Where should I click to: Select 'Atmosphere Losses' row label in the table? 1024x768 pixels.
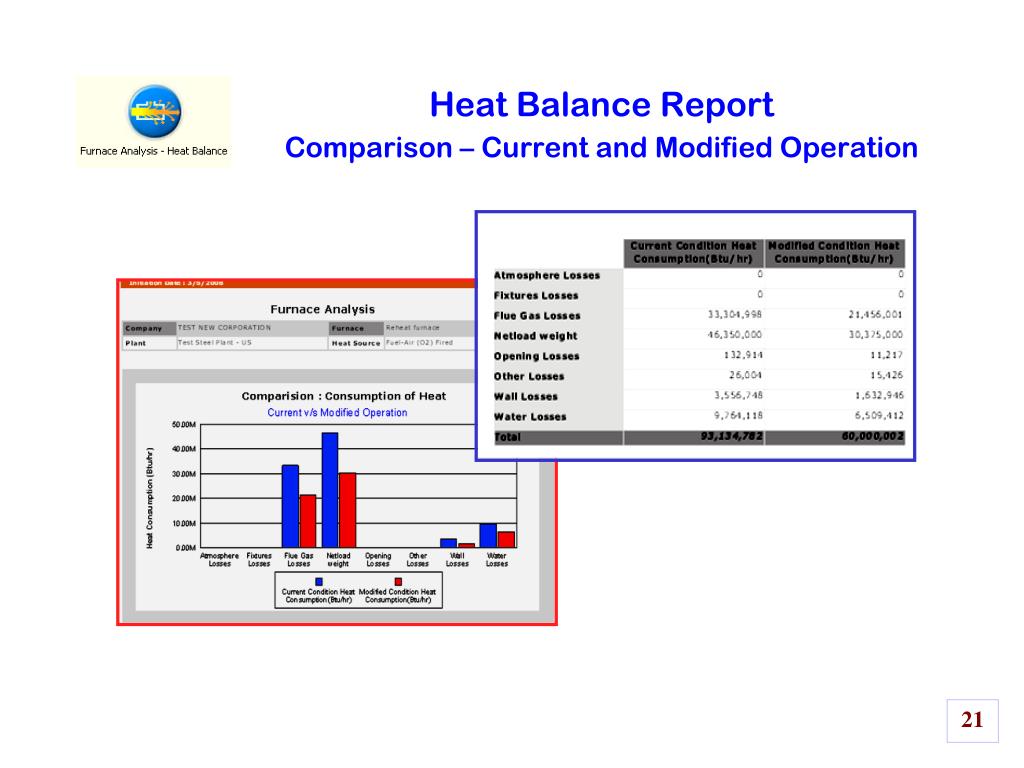point(547,276)
